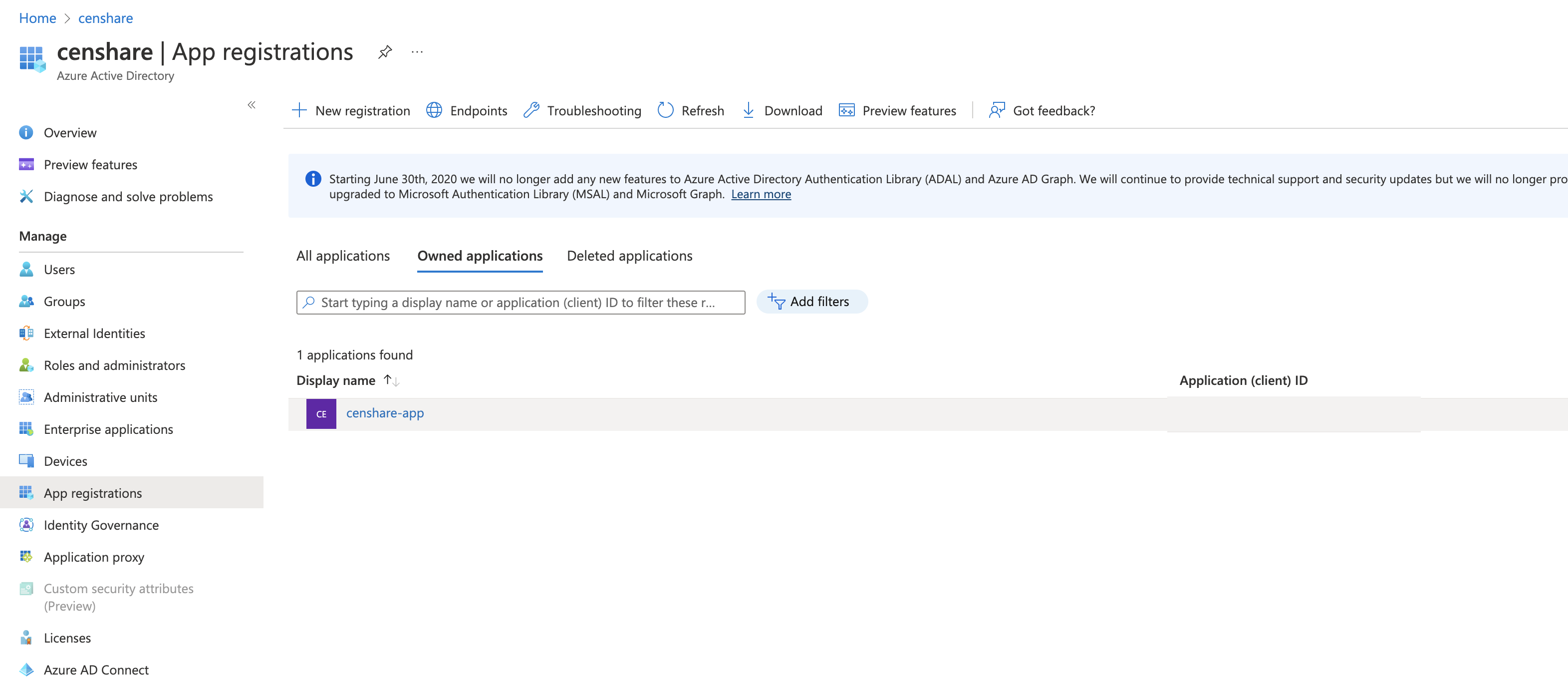The width and height of the screenshot is (1568, 685).
Task: Click the Learn more link in the banner
Action: pyautogui.click(x=761, y=194)
